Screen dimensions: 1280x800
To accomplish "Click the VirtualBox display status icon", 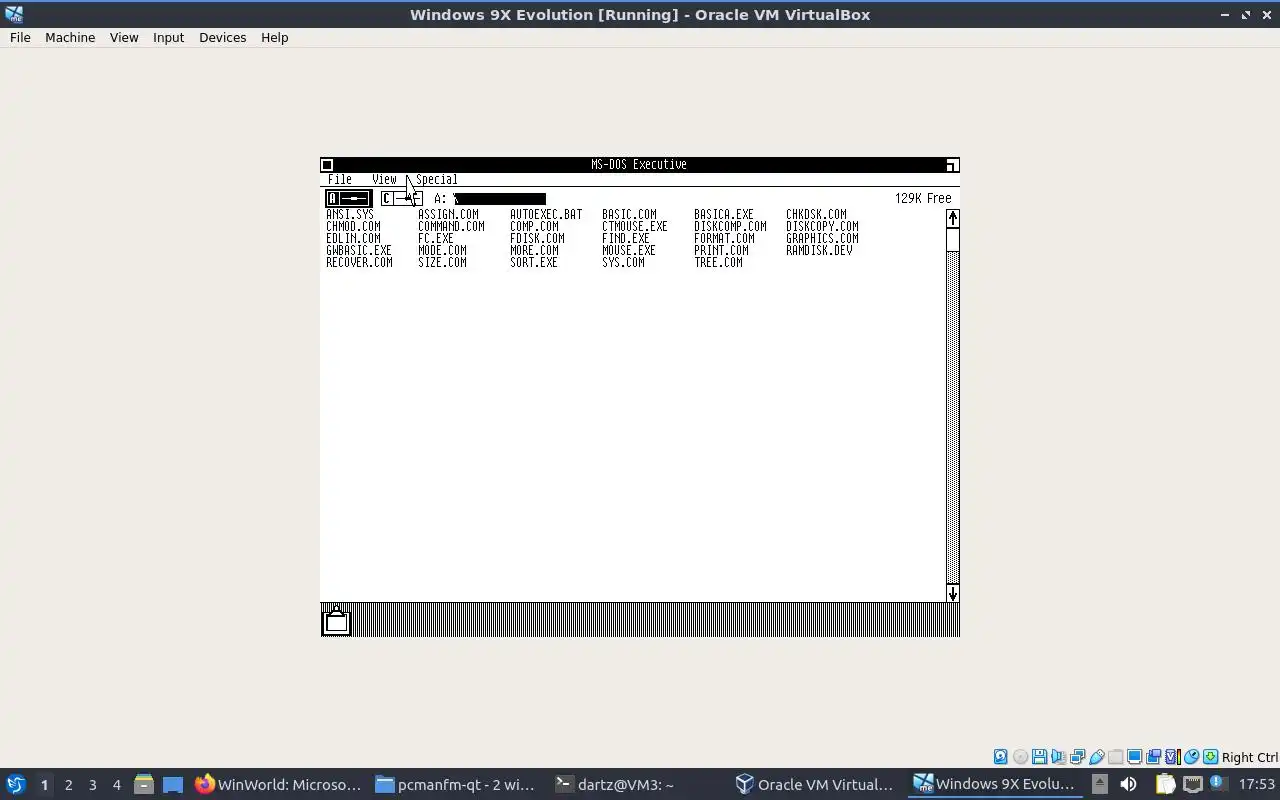I will click(1135, 757).
